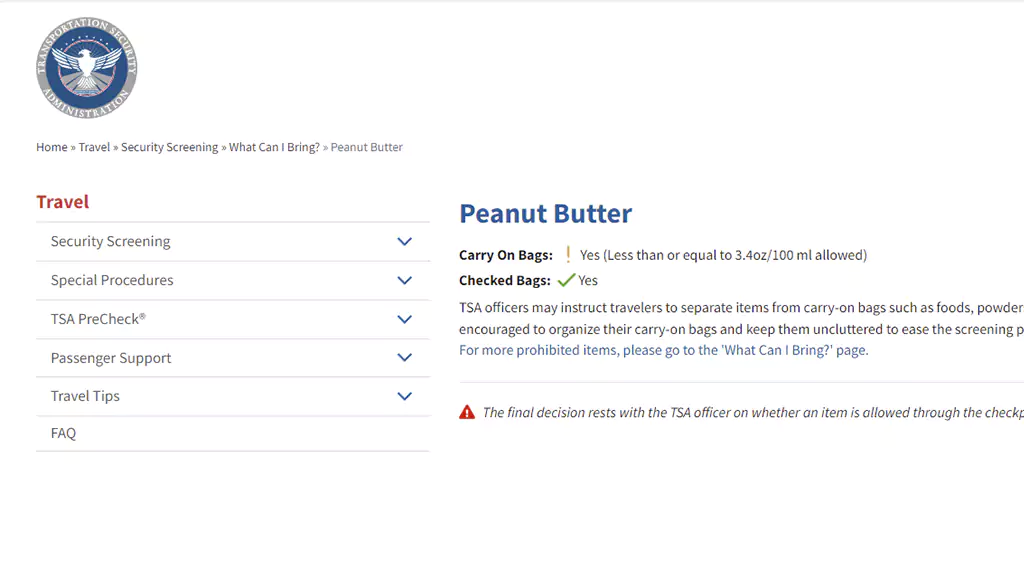Go to Home in the breadcrumb
The image size is (1024, 576).
tap(52, 147)
